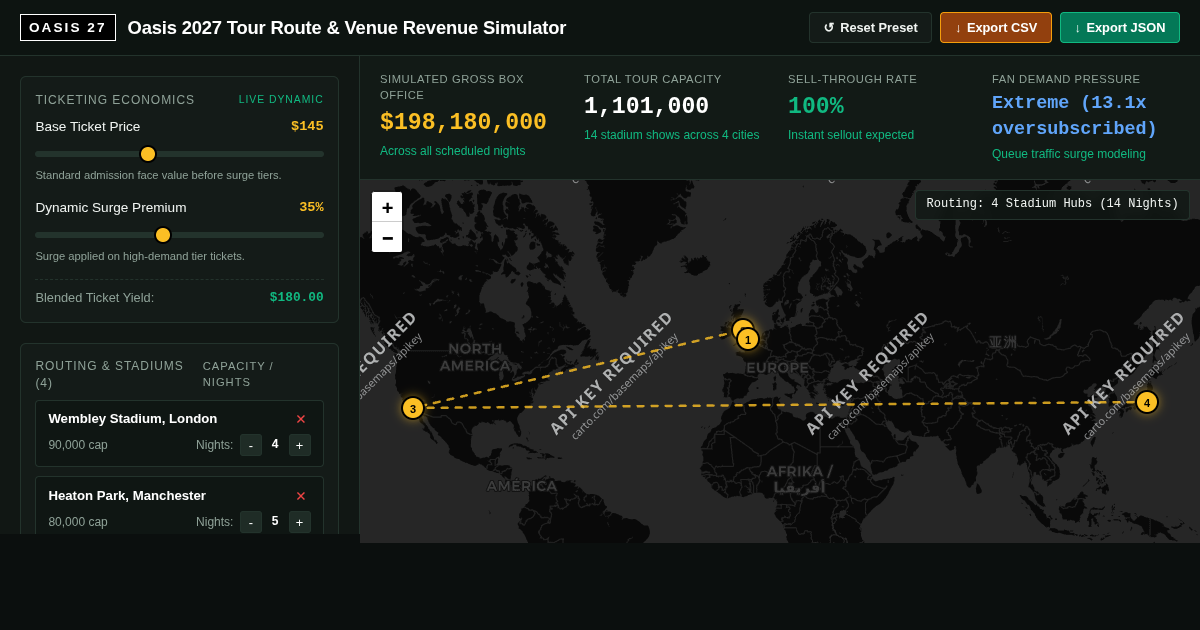
Task: Decrease Heaton Park nights
Action: (251, 522)
